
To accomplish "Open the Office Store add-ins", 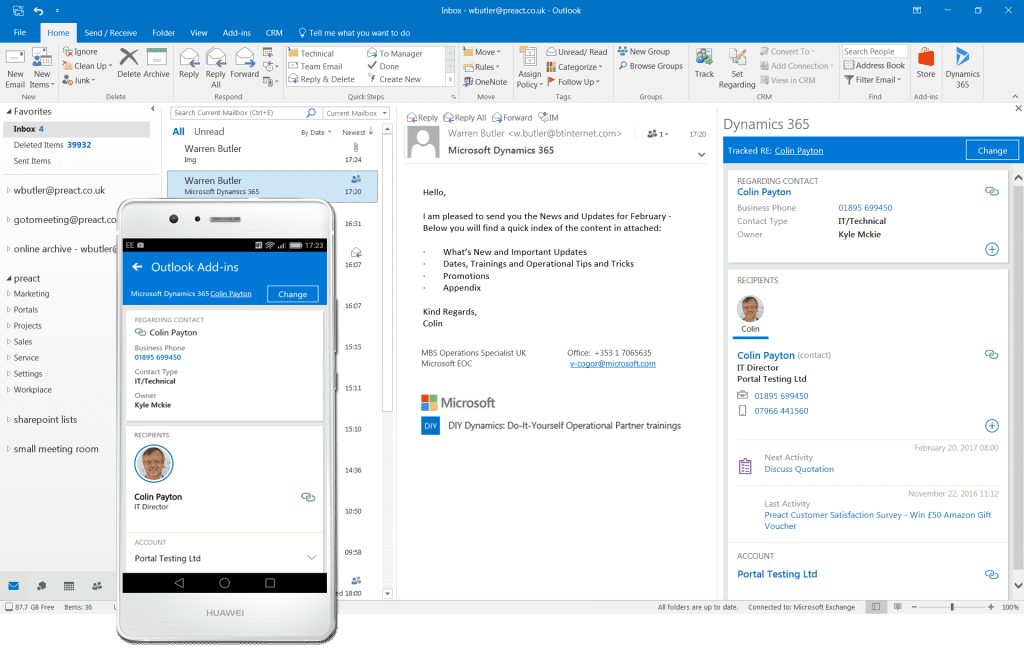I will (x=925, y=63).
